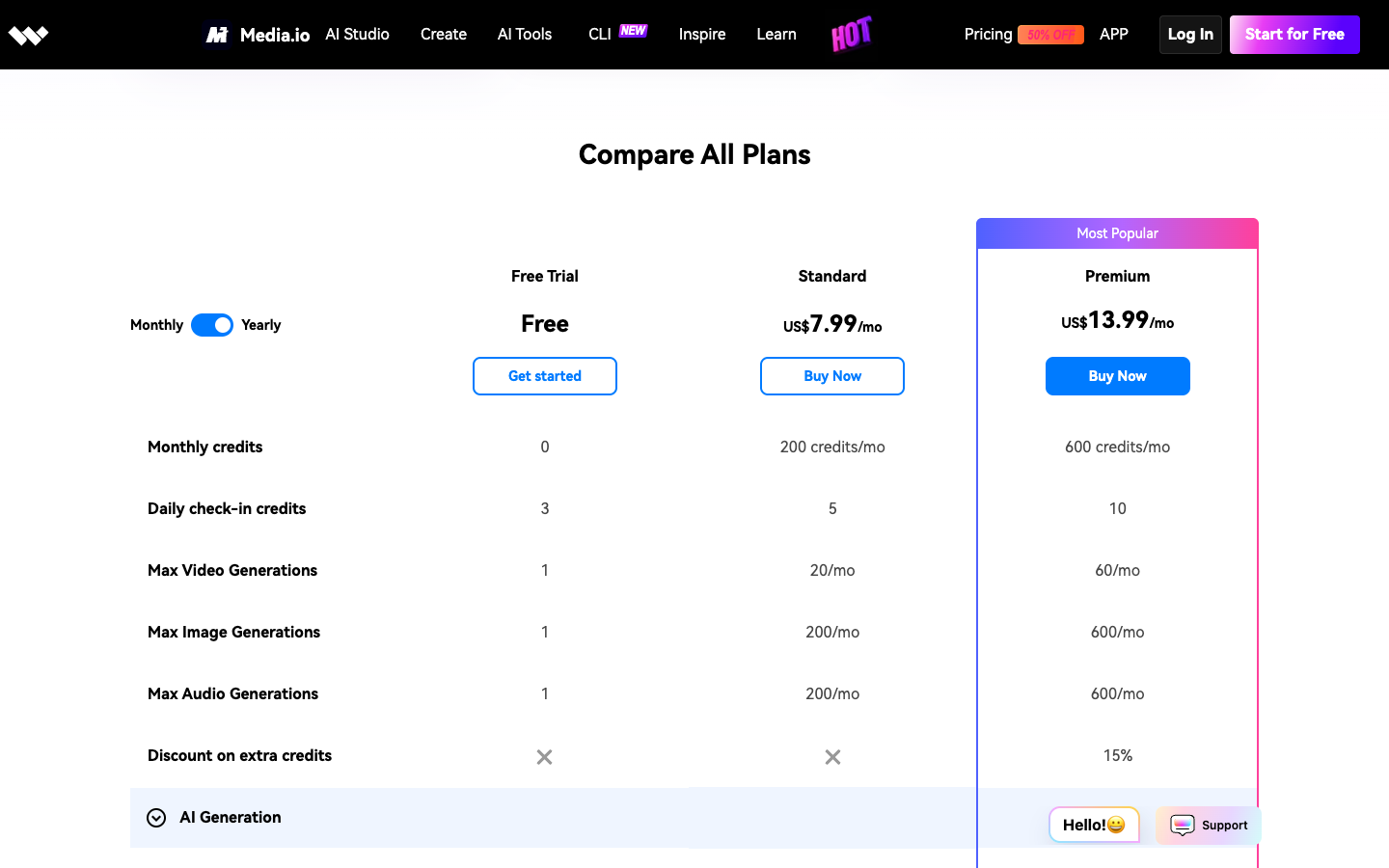Viewport: 1389px width, 868px height.
Task: Click the Max Image Generations label
Action: click(x=233, y=632)
